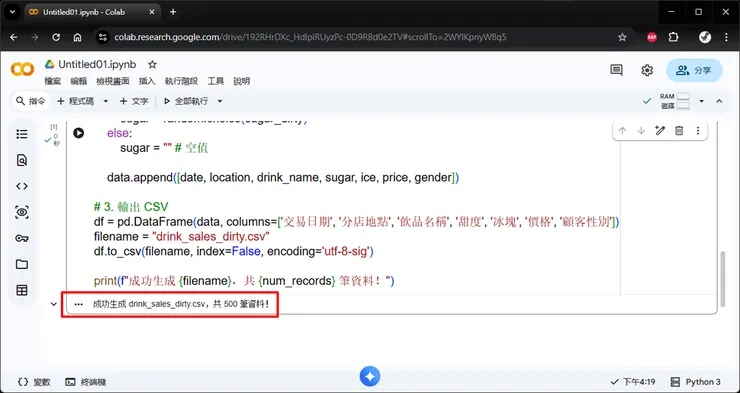Screen dimensions: 740x393
Task: Delete the cell with trash icon
Action: (x=679, y=131)
